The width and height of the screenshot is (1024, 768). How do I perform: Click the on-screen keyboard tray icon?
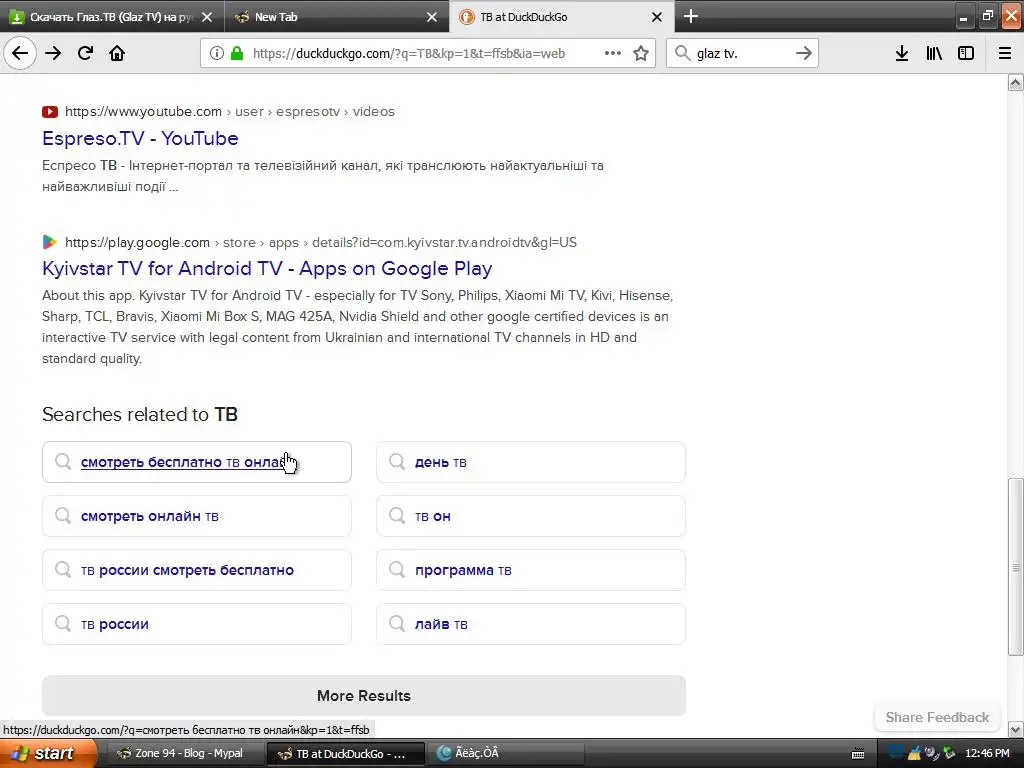pyautogui.click(x=857, y=754)
